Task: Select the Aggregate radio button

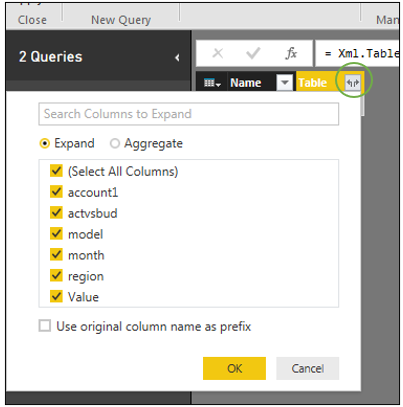Action: [x=115, y=144]
